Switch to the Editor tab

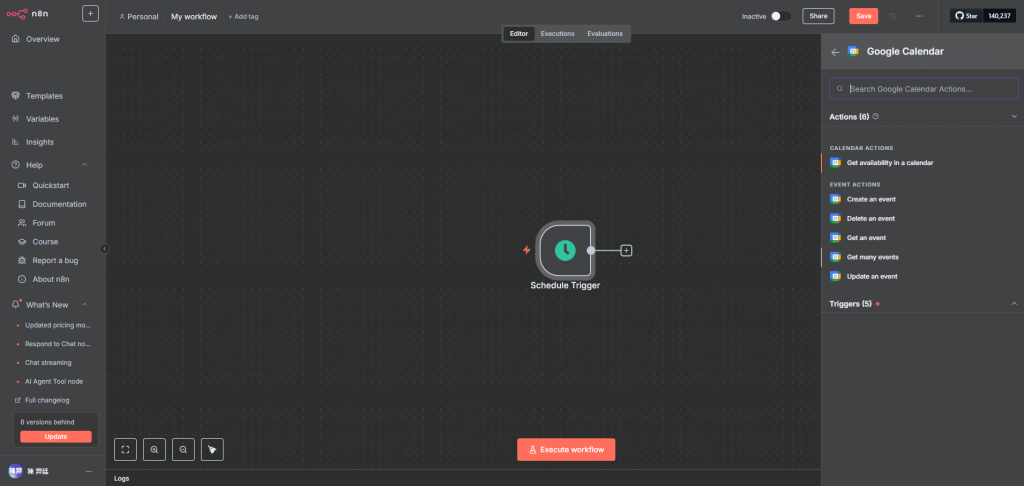(x=519, y=33)
